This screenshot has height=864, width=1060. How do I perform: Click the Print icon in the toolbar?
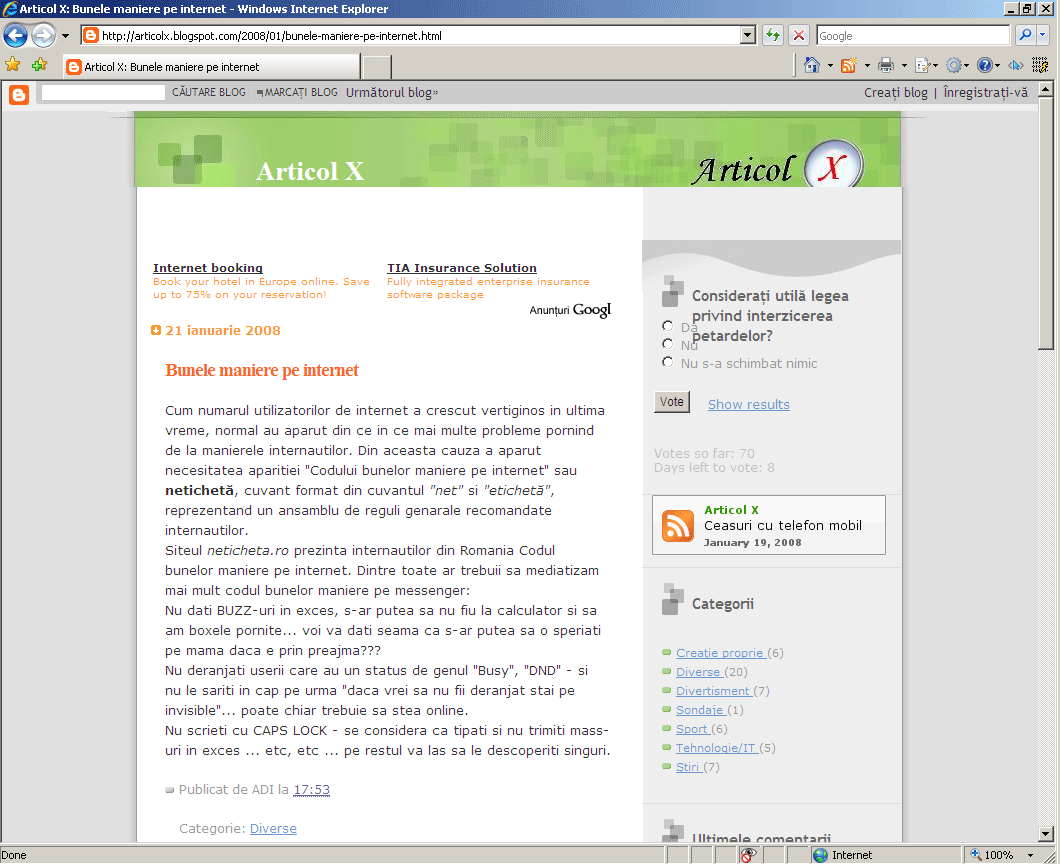tap(885, 66)
